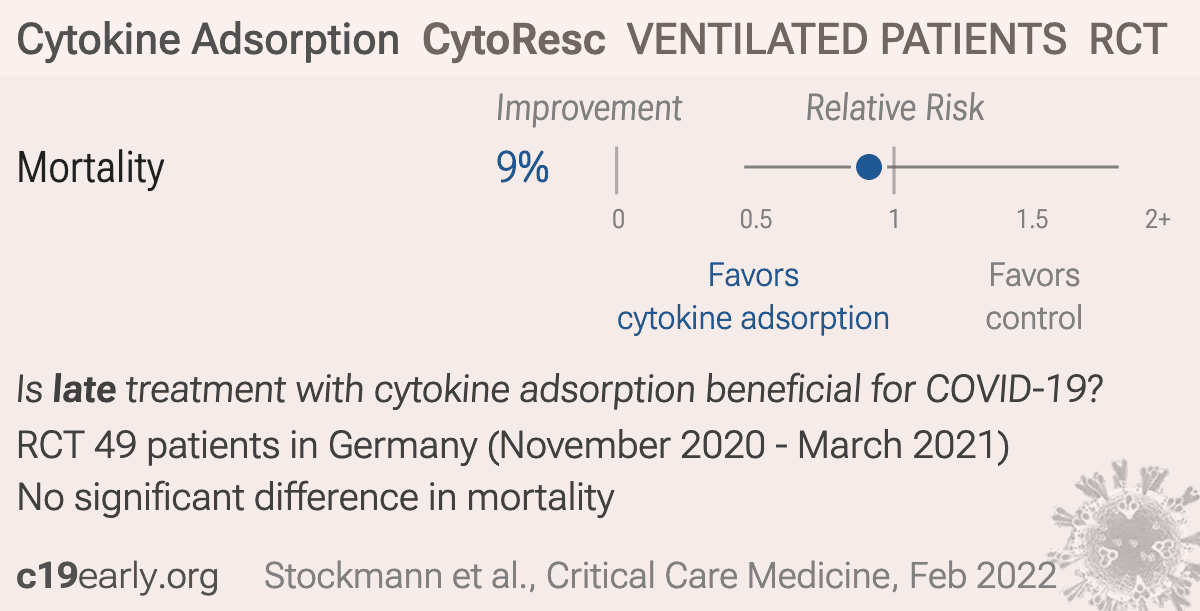This screenshot has height=611, width=1200.
Task: Click the Relative Risk column header
Action: [x=896, y=108]
